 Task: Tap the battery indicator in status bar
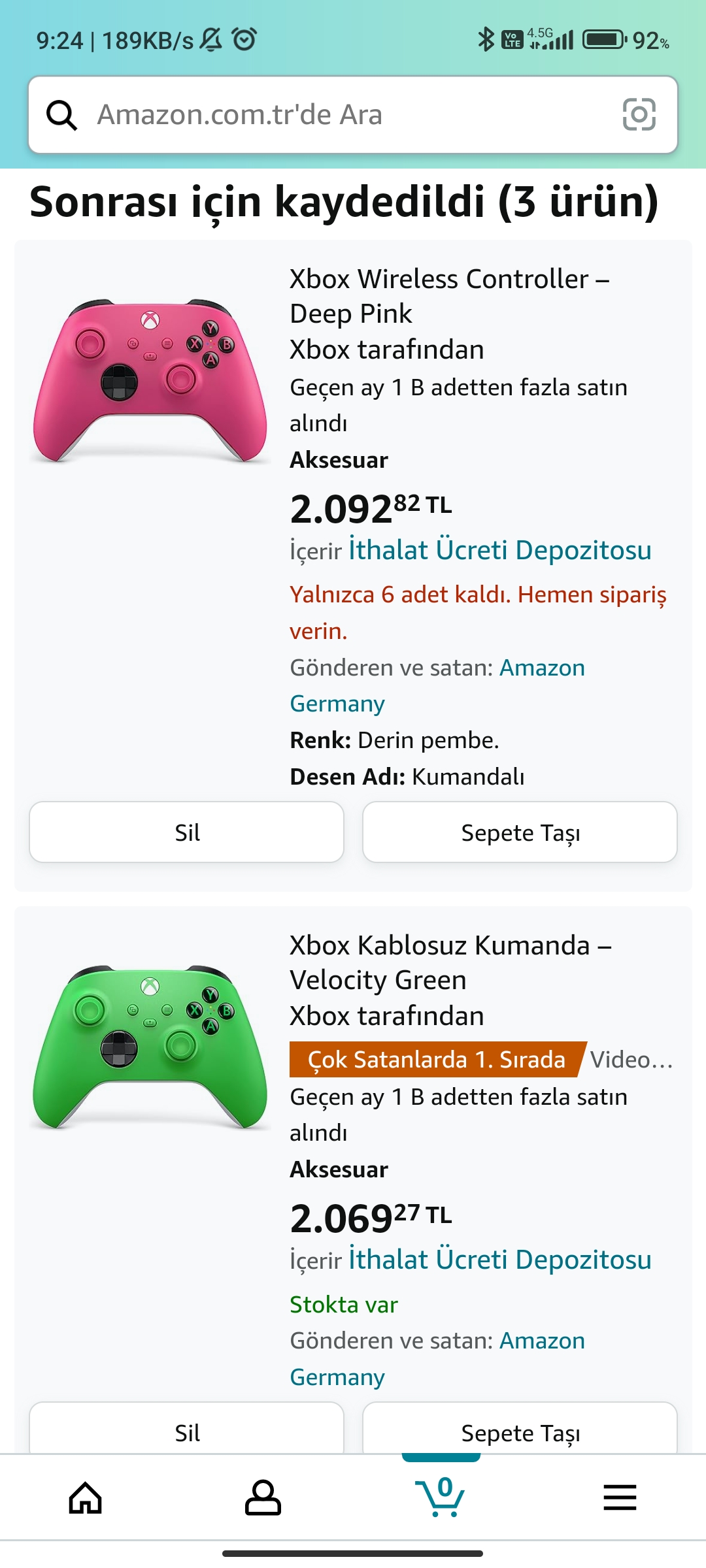point(604,41)
